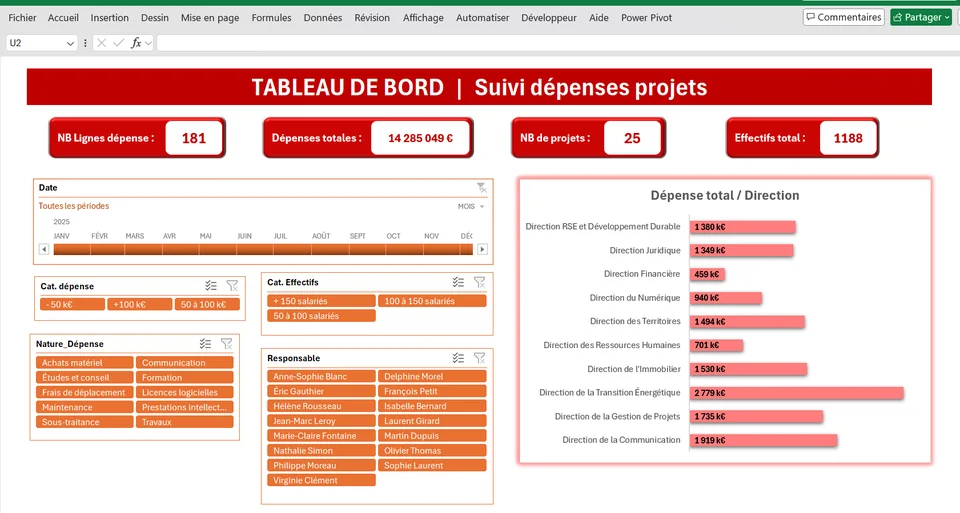960x513 pixels.
Task: Click the Direction Juridique axis label
Action: (645, 250)
